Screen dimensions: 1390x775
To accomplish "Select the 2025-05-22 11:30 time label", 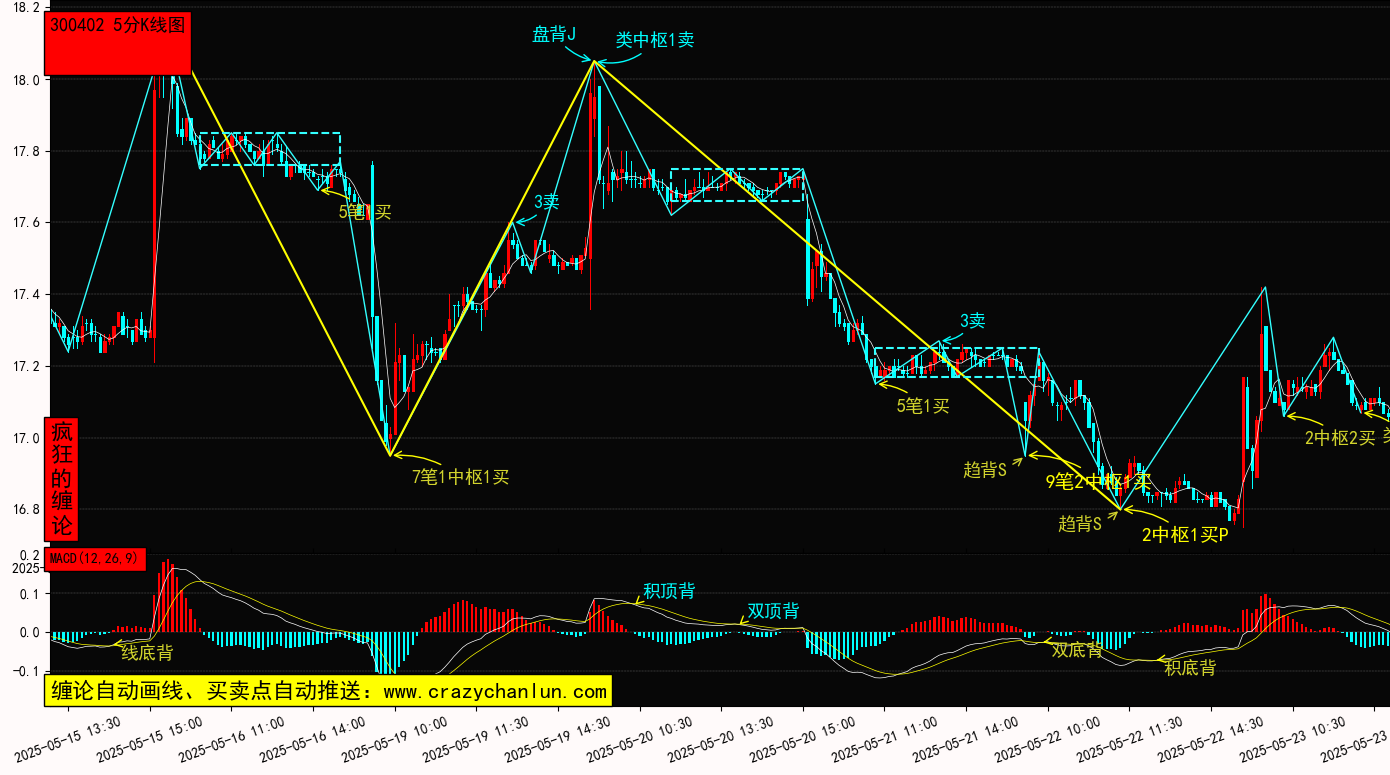I will pyautogui.click(x=1129, y=738).
